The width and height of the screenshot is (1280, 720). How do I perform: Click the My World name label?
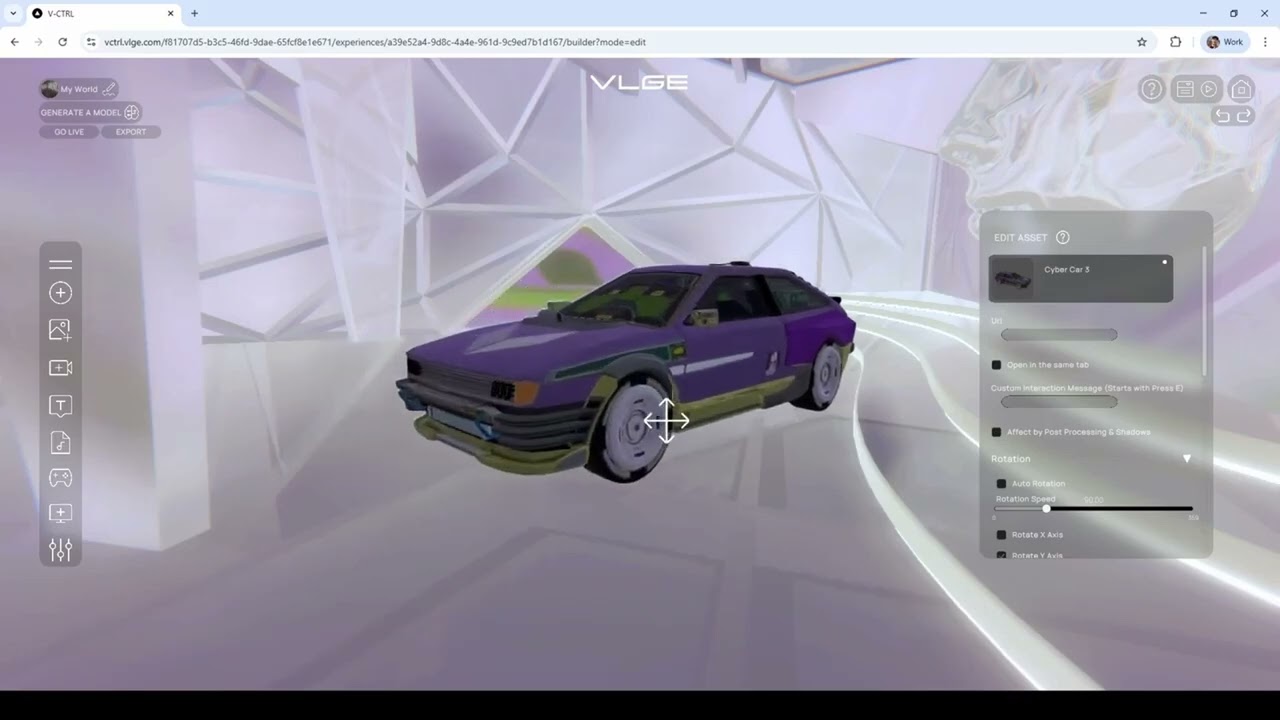click(79, 89)
